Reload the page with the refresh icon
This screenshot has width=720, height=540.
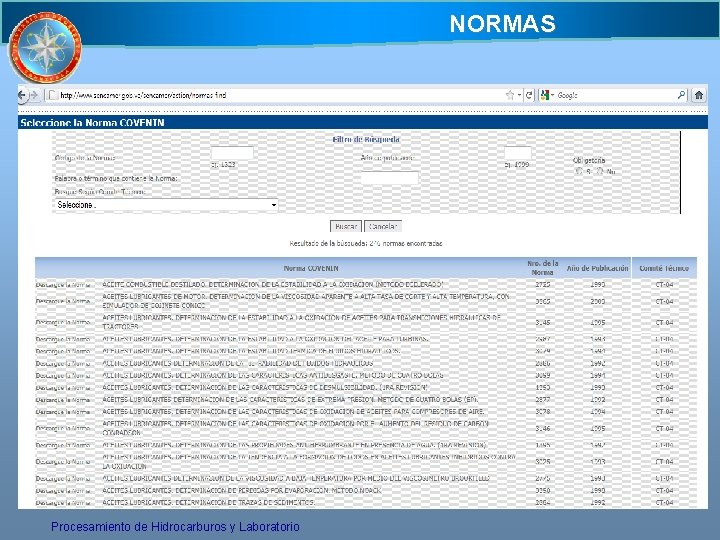click(529, 95)
